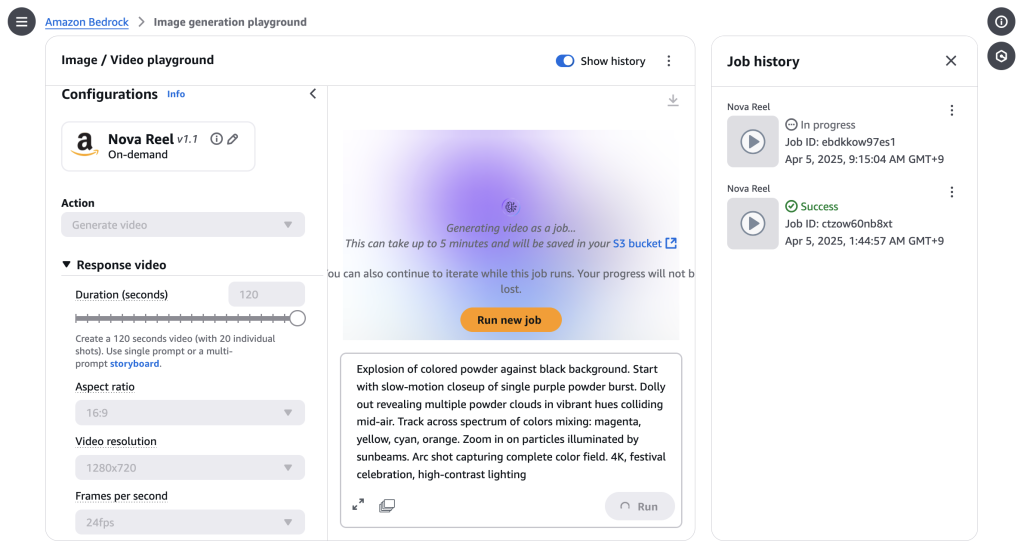Collapse the Configurations panel with chevron

pos(312,94)
